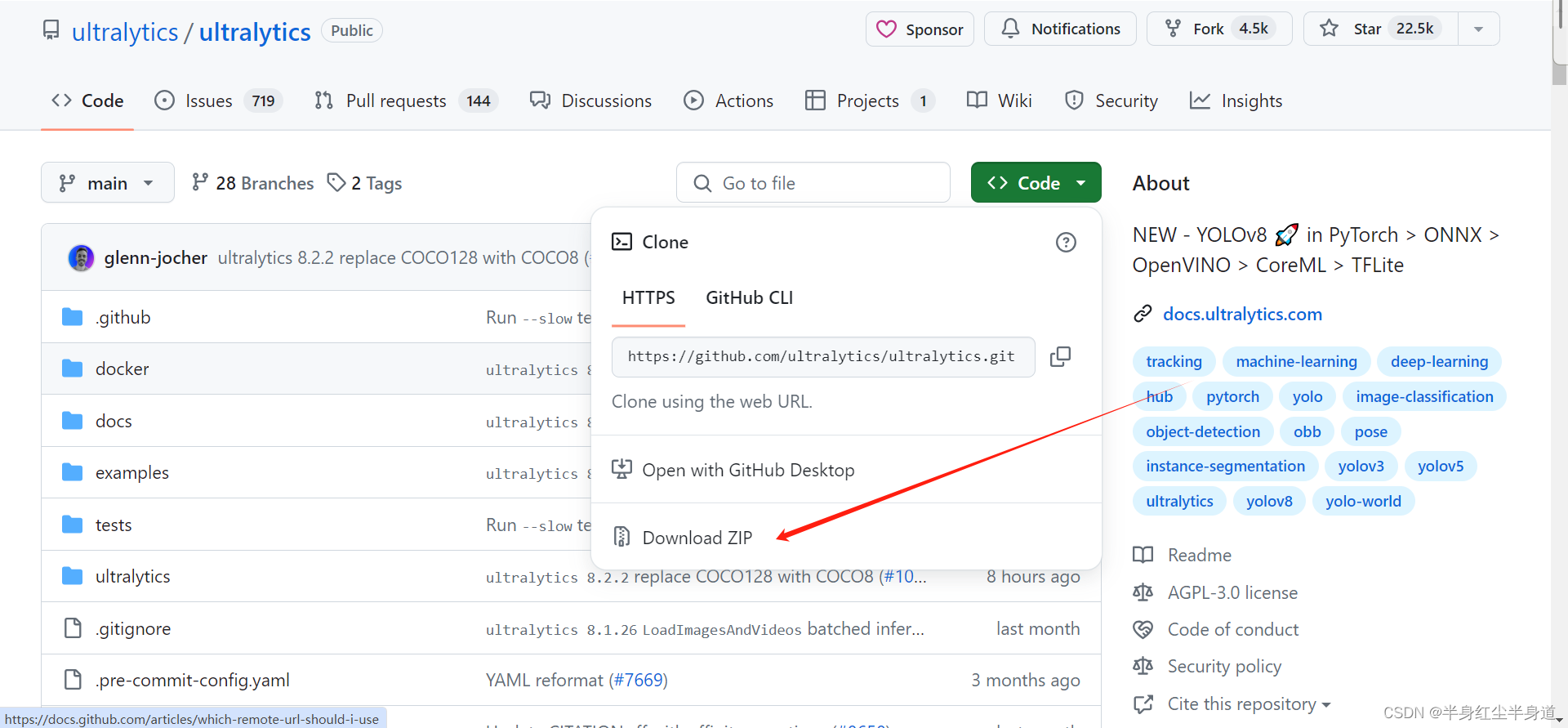Click the yolov5 topic tag
The image size is (1568, 728).
[1441, 467]
